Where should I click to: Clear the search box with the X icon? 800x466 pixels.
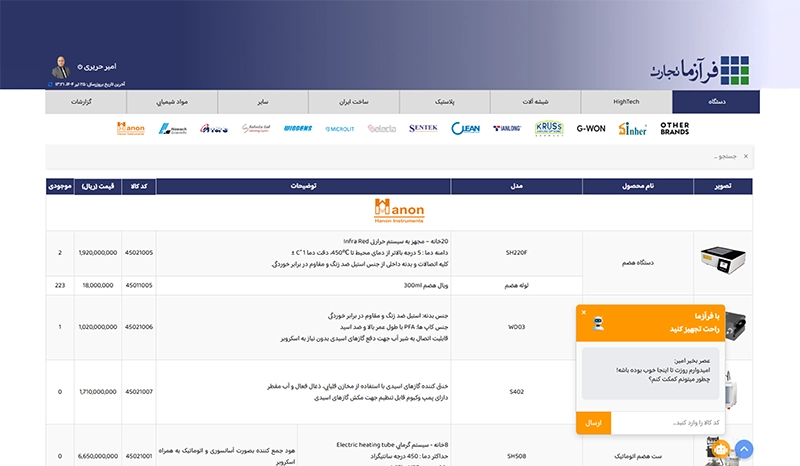coord(746,156)
